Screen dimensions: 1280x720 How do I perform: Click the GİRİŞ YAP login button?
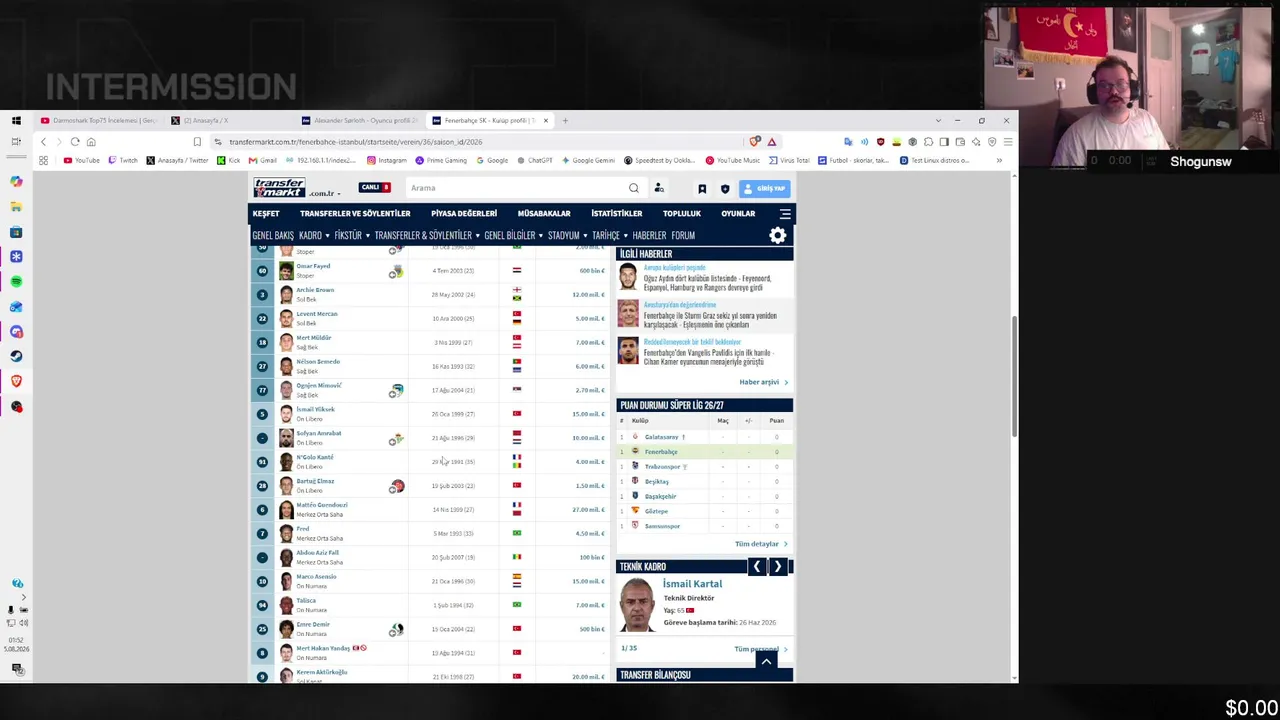coord(766,188)
